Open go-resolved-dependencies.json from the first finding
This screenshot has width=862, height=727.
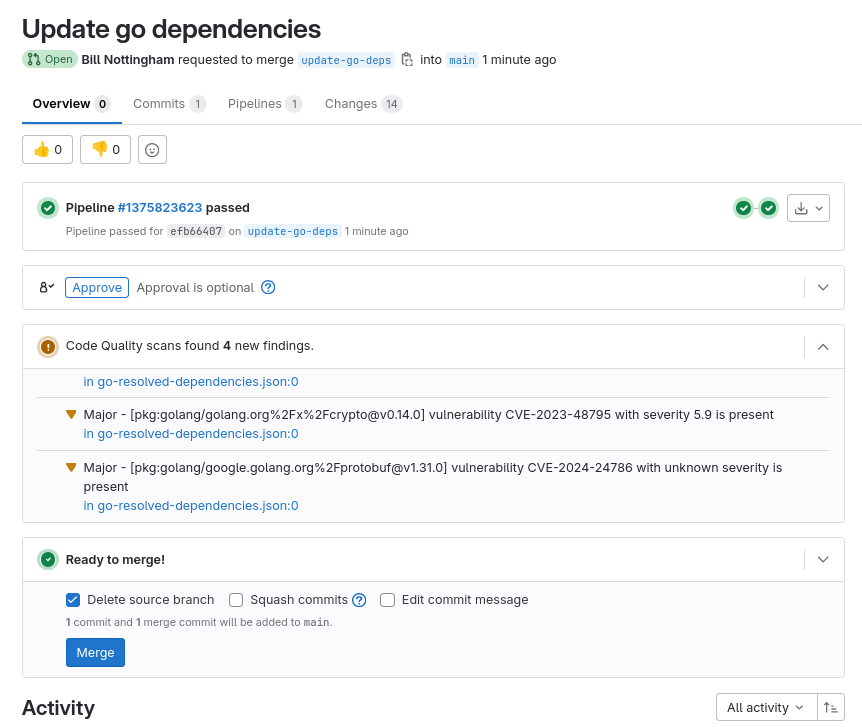(x=190, y=381)
